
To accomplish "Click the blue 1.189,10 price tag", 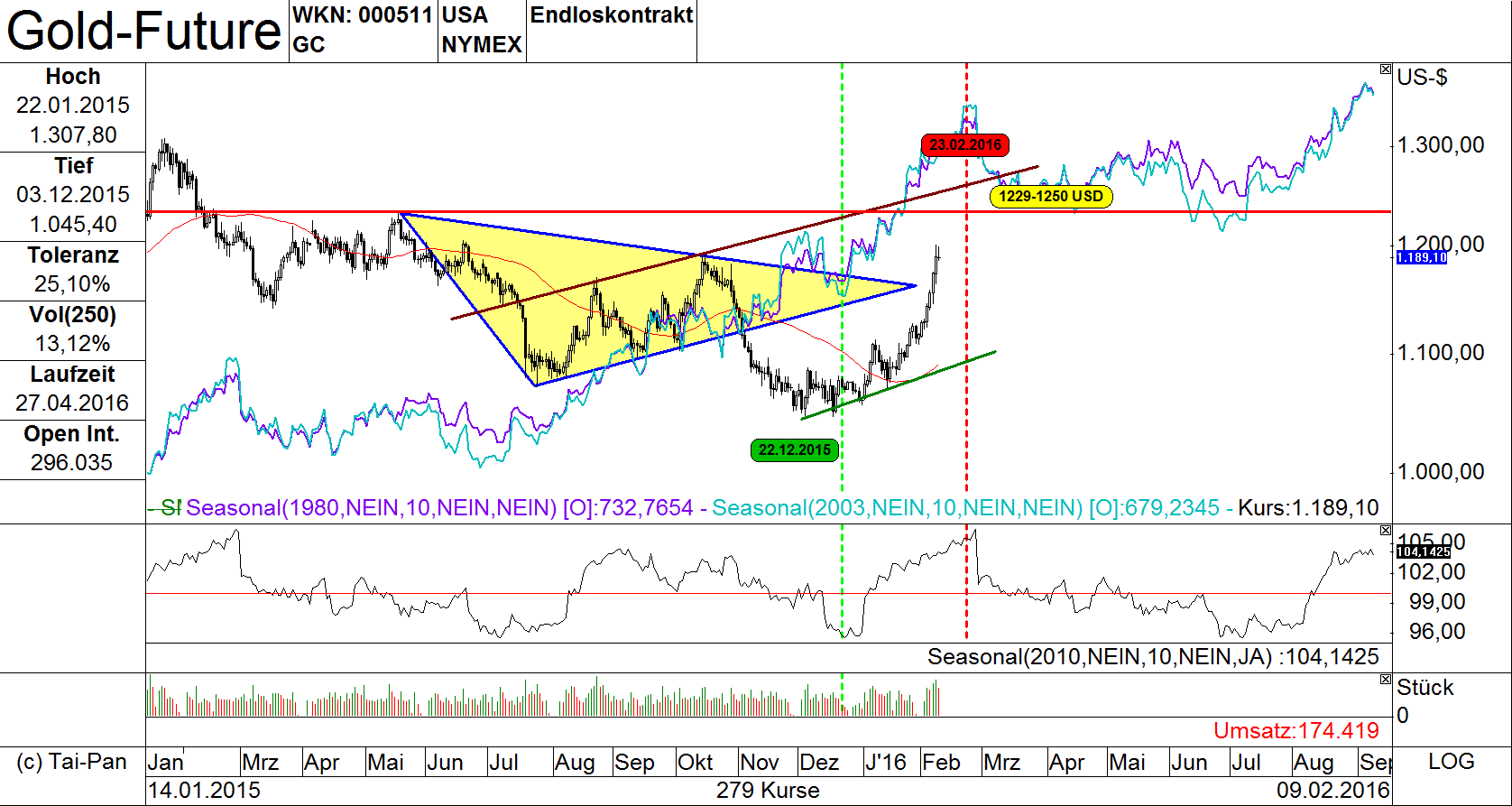I will point(1421,257).
